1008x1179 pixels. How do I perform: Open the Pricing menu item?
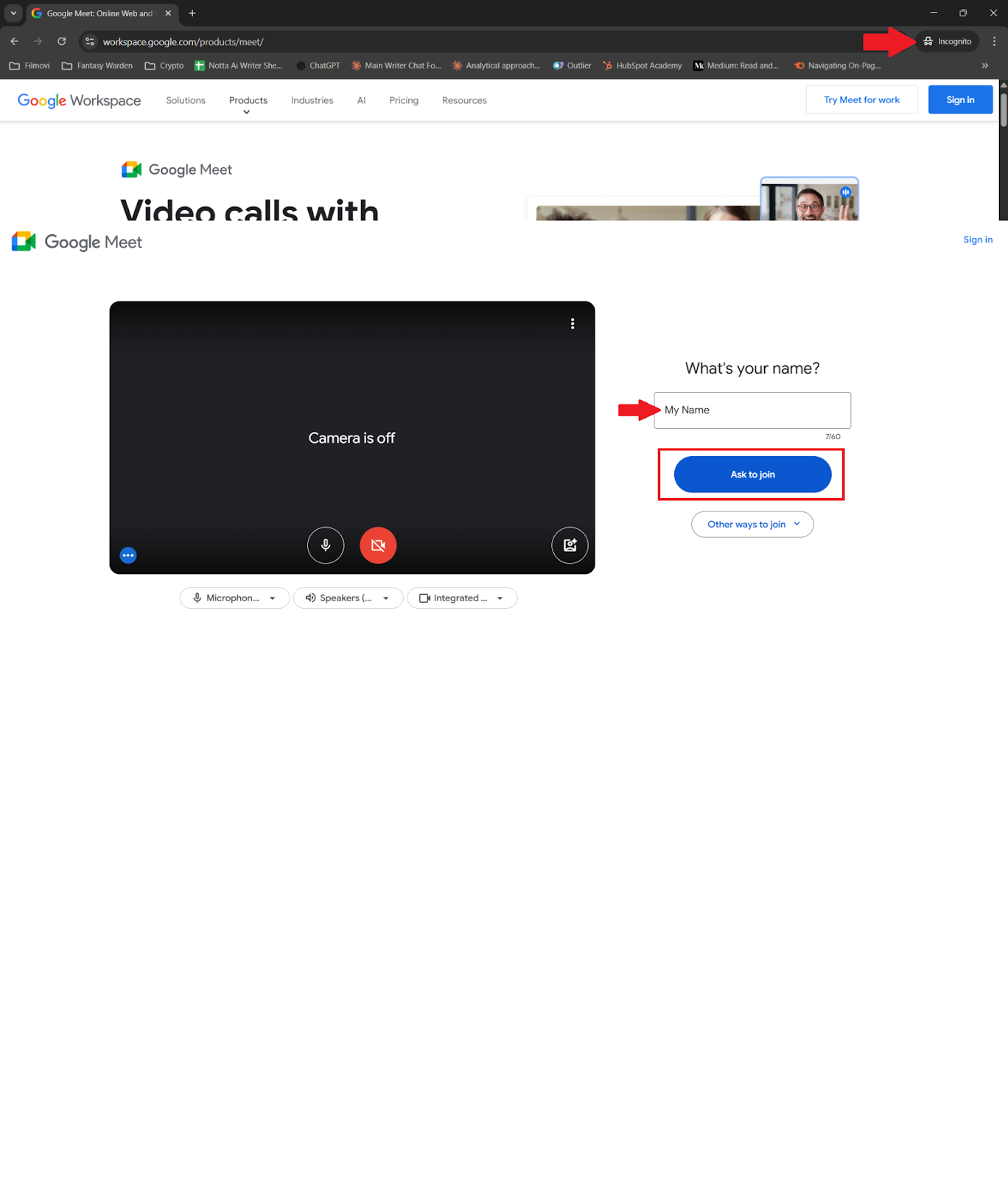tap(404, 101)
